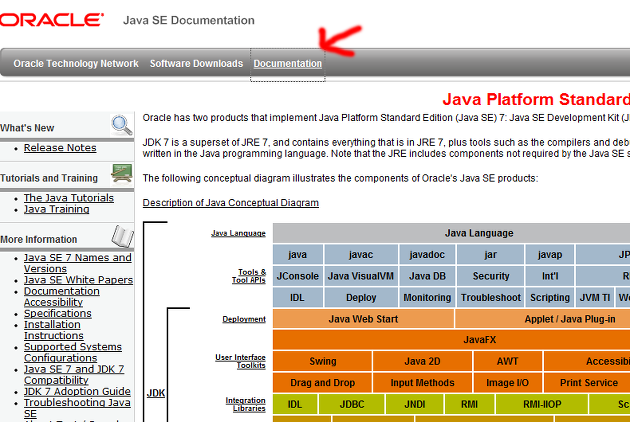
Task: Click the Tools & Tool APIs label link
Action: click(249, 276)
